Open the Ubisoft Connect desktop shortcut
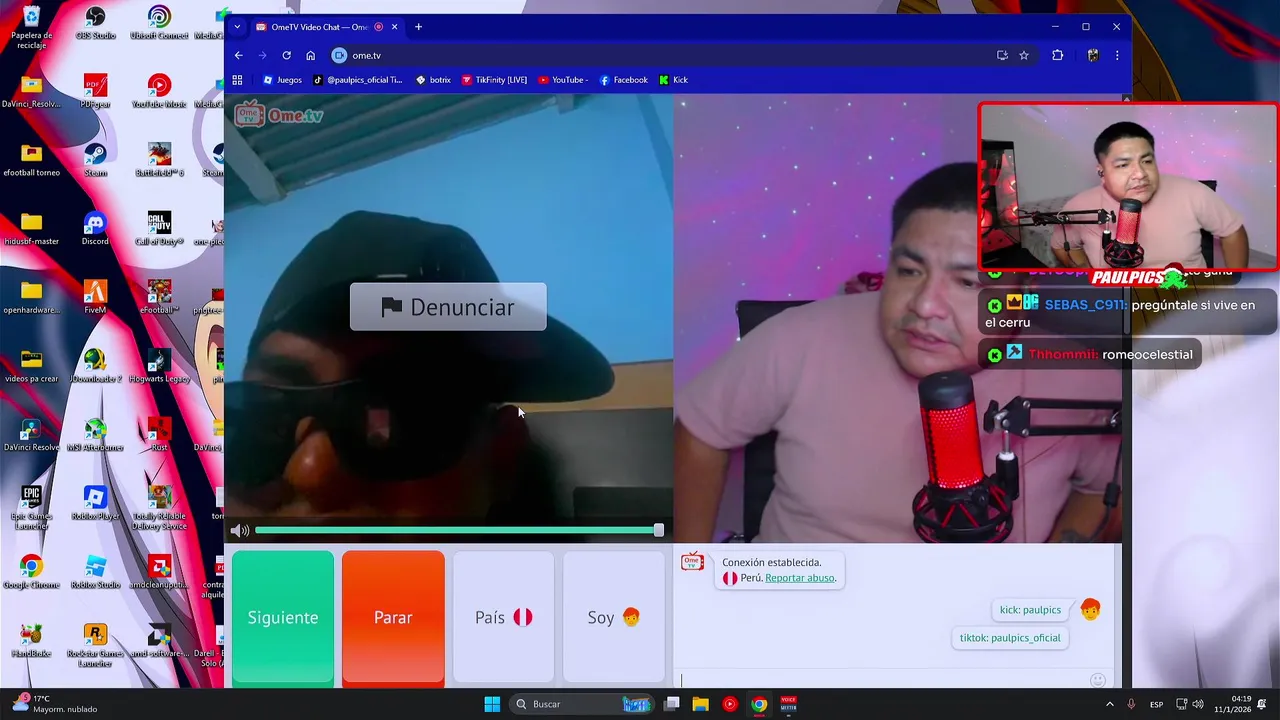Viewport: 1280px width, 720px height. pos(159,23)
